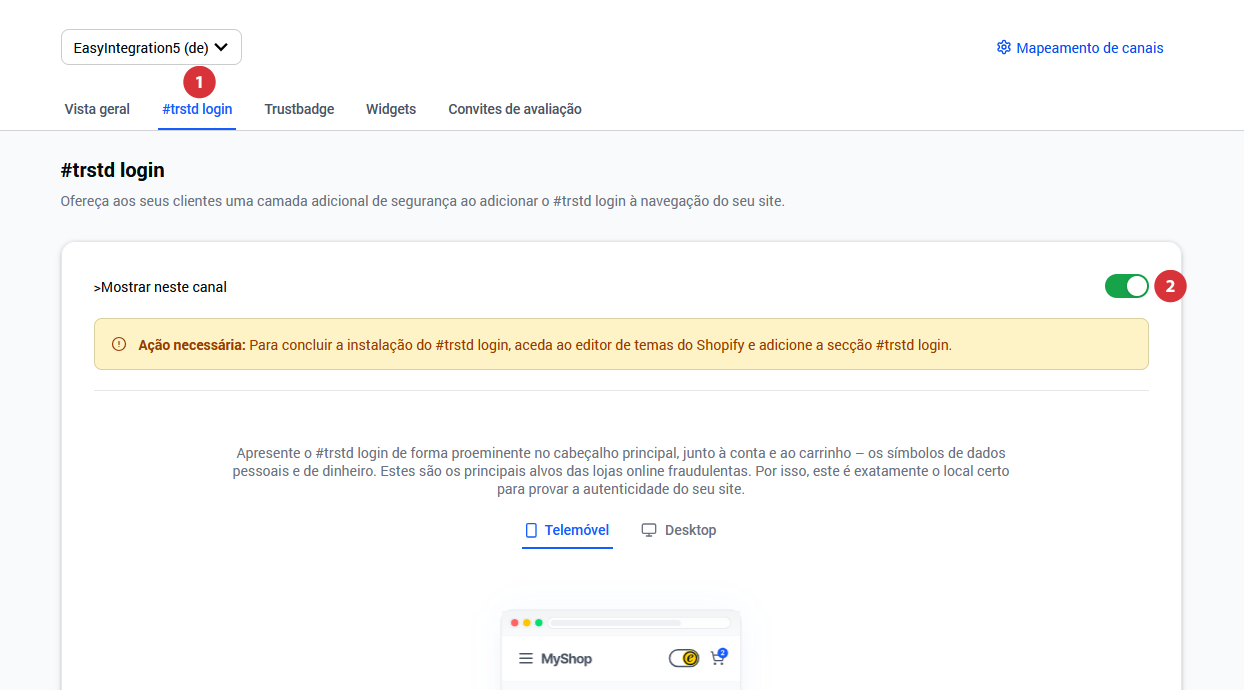Select the #trstd login tab

click(197, 109)
